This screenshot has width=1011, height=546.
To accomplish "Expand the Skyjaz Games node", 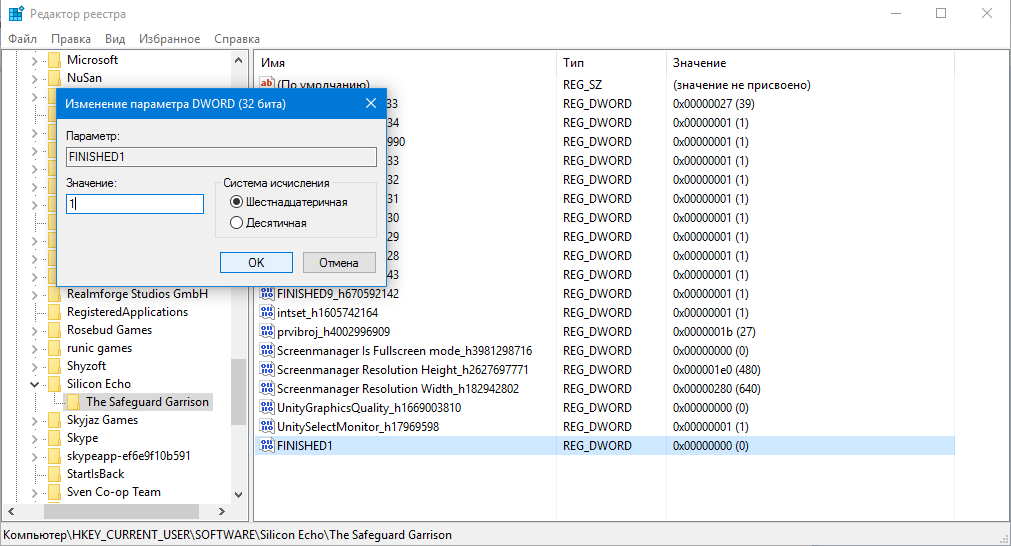I will (x=35, y=421).
